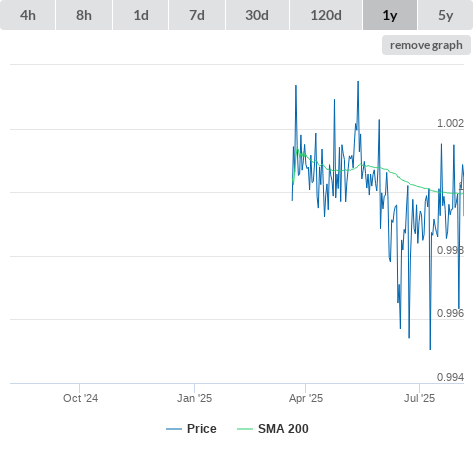Click the Oct '24 axis label
Viewport: 474px width, 455px height.
coord(80,398)
